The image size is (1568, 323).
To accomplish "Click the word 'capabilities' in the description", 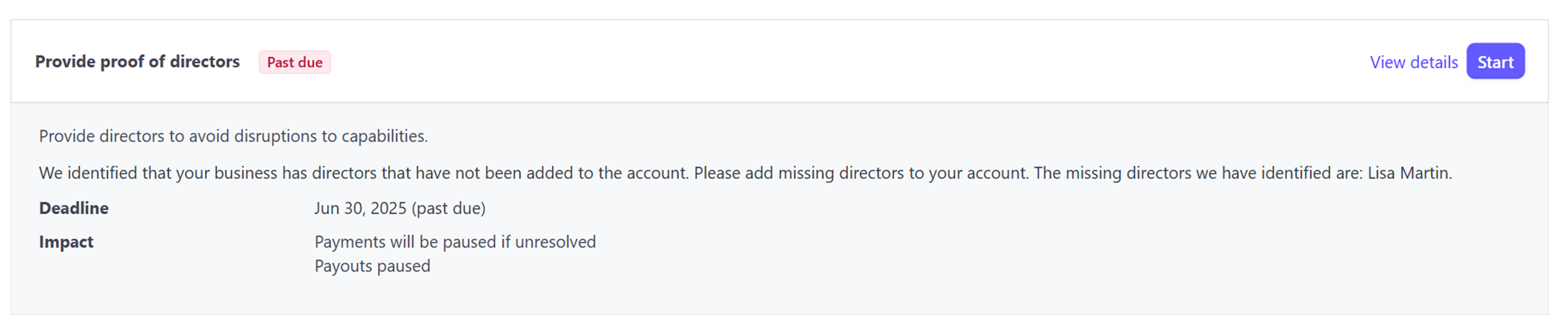I will 384,136.
